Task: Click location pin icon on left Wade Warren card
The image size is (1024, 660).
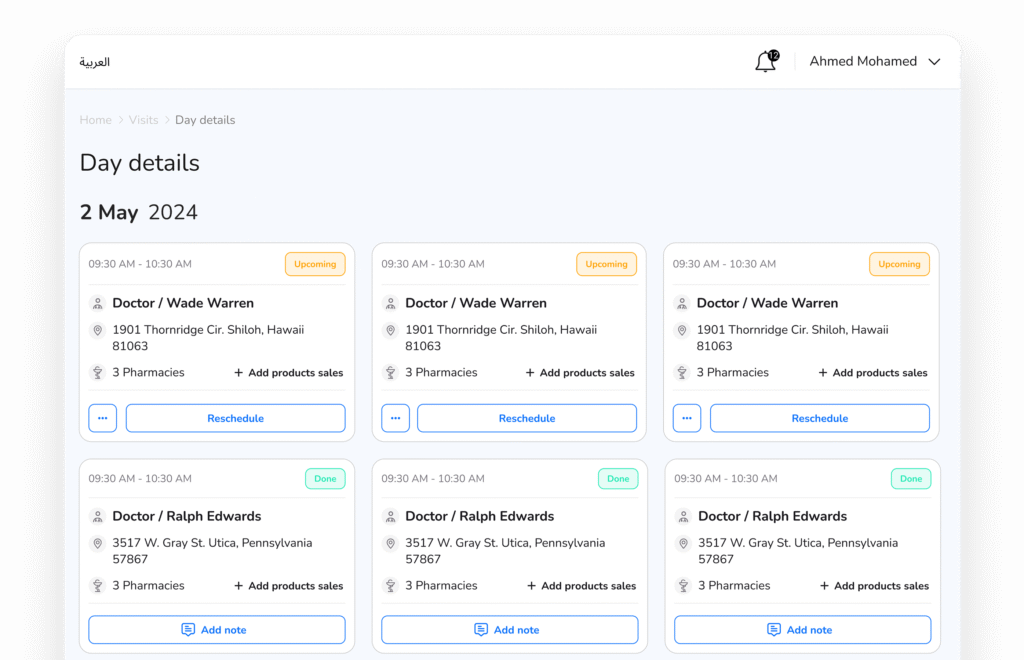Action: pyautogui.click(x=98, y=331)
